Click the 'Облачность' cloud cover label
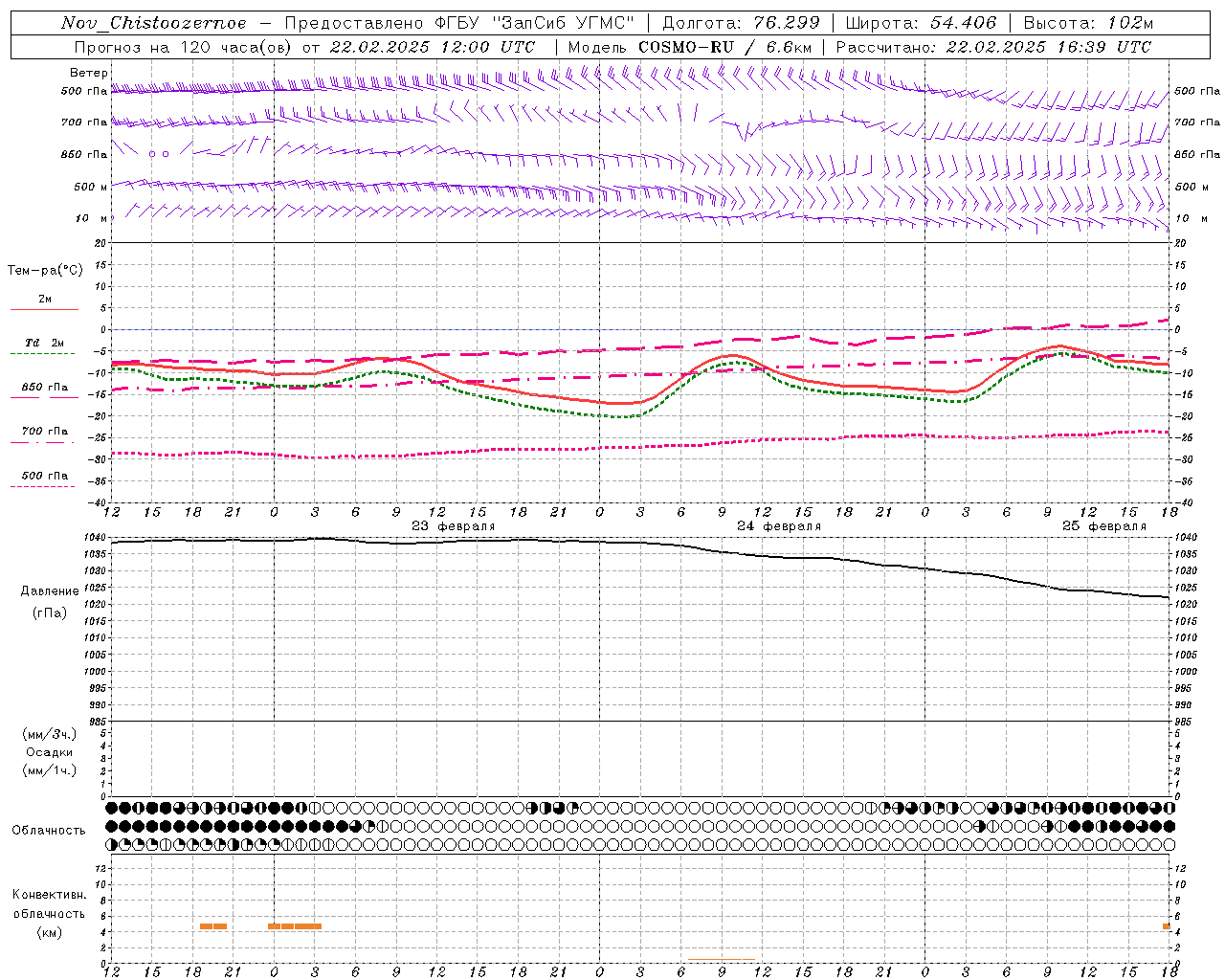Image resolution: width=1225 pixels, height=980 pixels. (49, 831)
